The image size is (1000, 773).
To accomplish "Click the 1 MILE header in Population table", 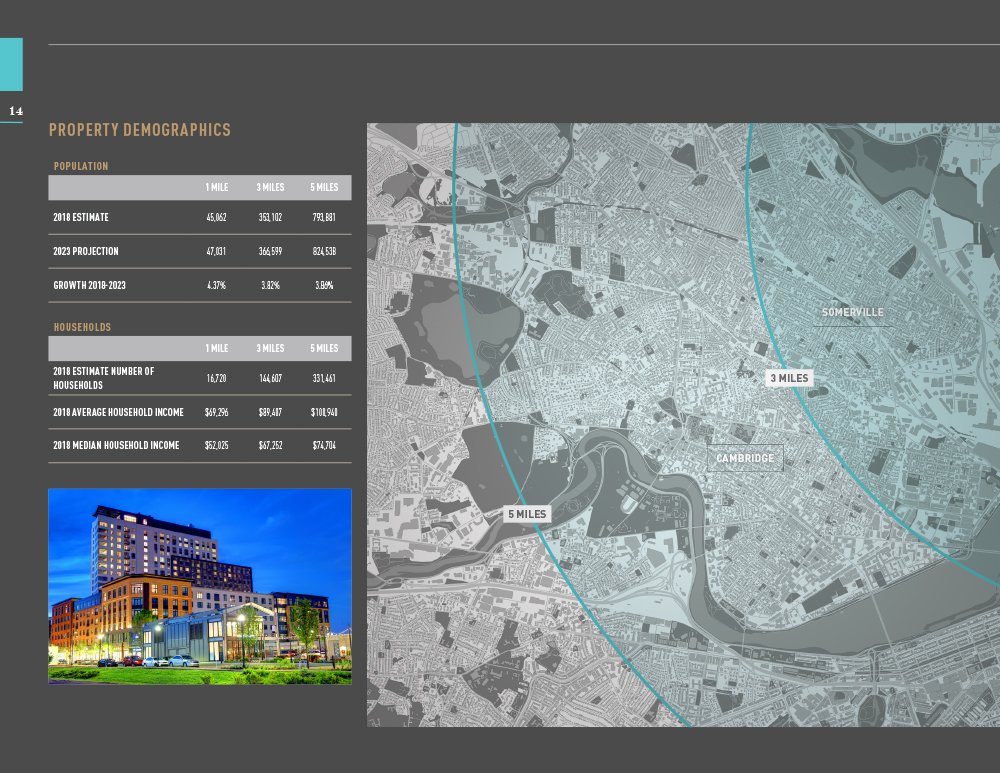I will 217,188.
